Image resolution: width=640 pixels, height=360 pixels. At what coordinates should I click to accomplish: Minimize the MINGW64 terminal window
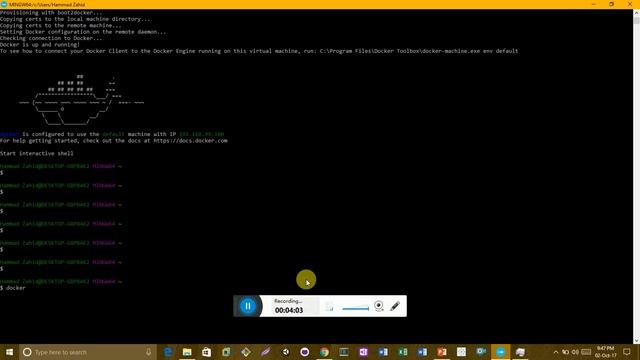click(x=593, y=4)
